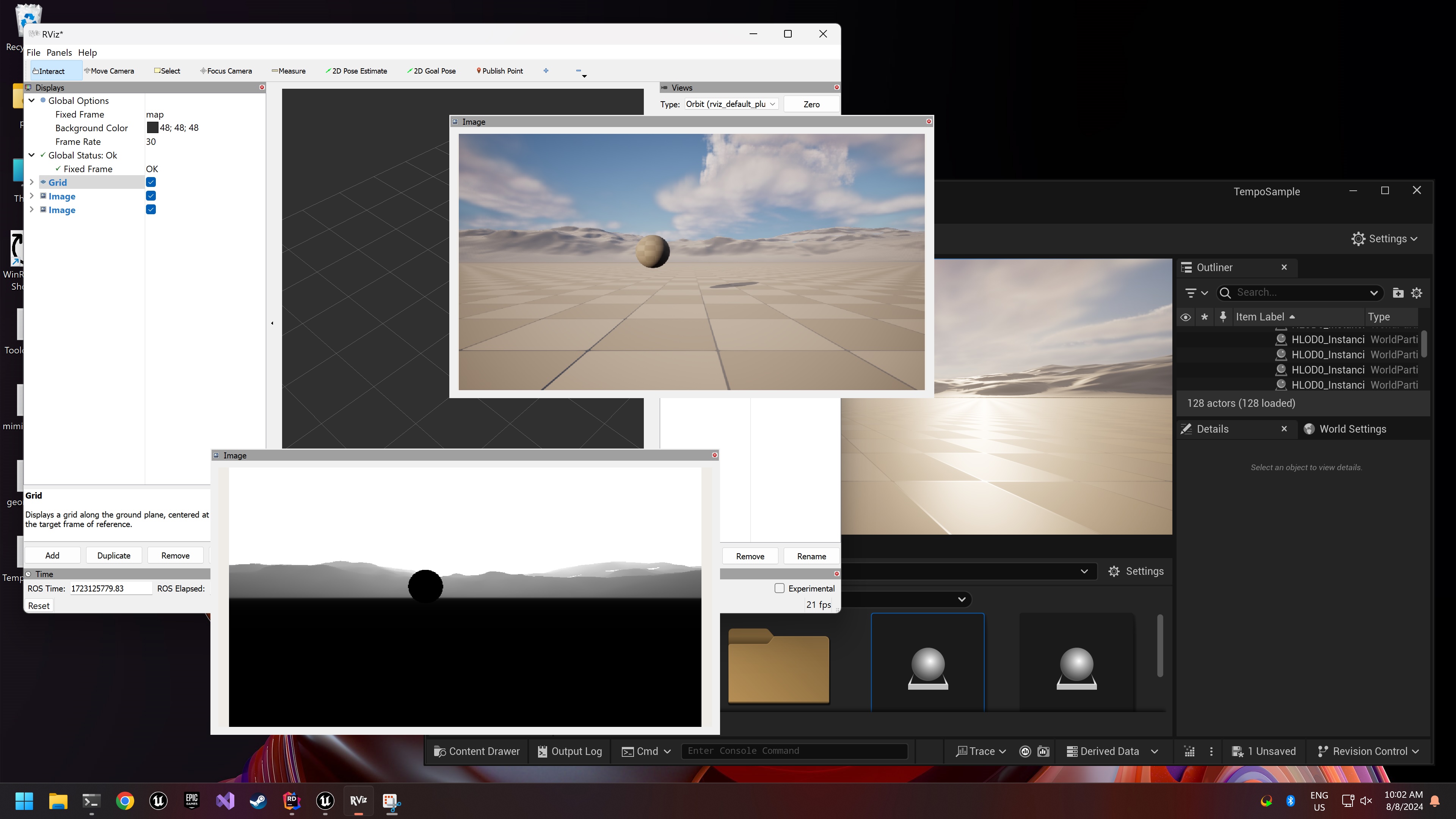Click the Background Color swatch
Image resolution: width=1456 pixels, height=819 pixels.
152,128
